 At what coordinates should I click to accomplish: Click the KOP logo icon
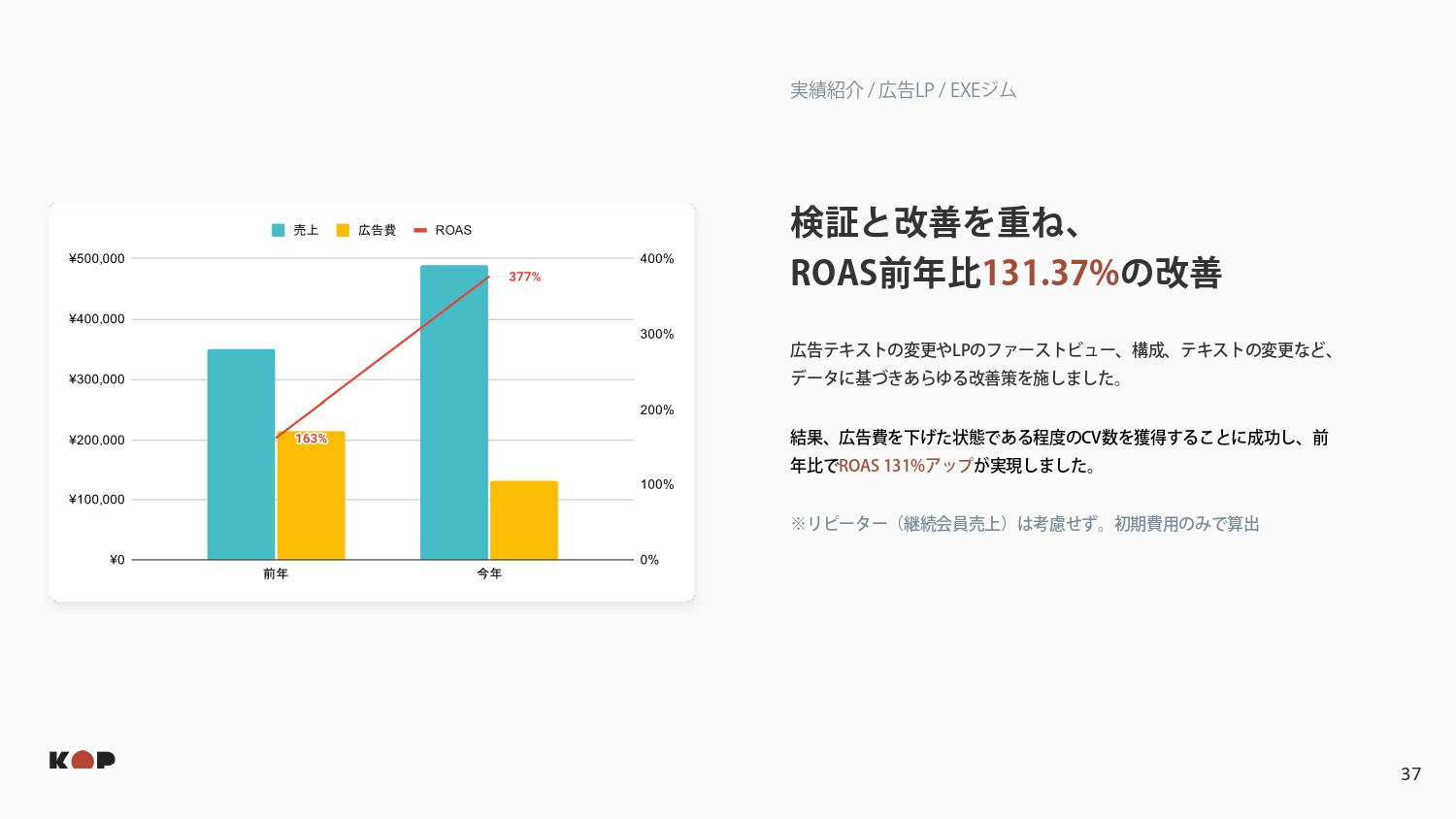[82, 760]
